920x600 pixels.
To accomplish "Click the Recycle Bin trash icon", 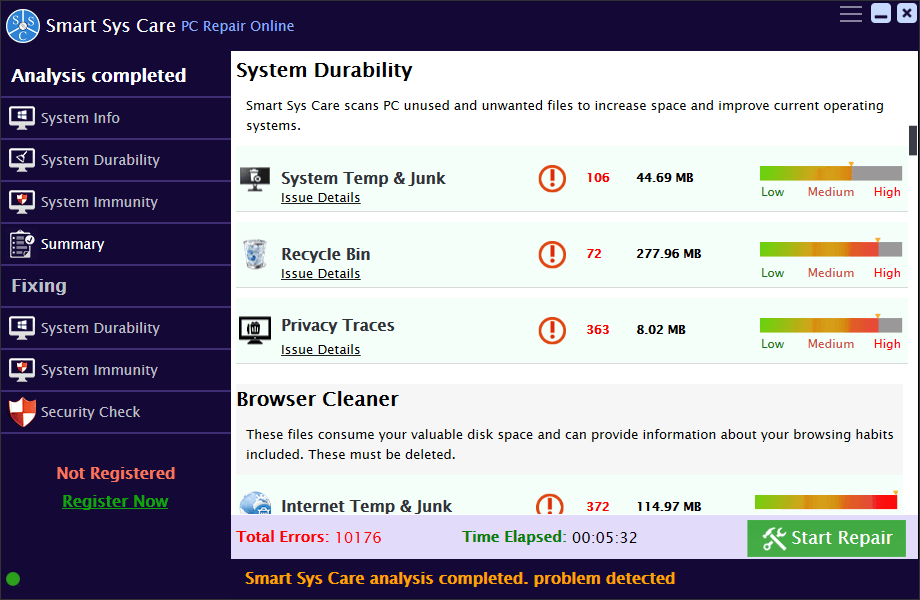I will [255, 254].
